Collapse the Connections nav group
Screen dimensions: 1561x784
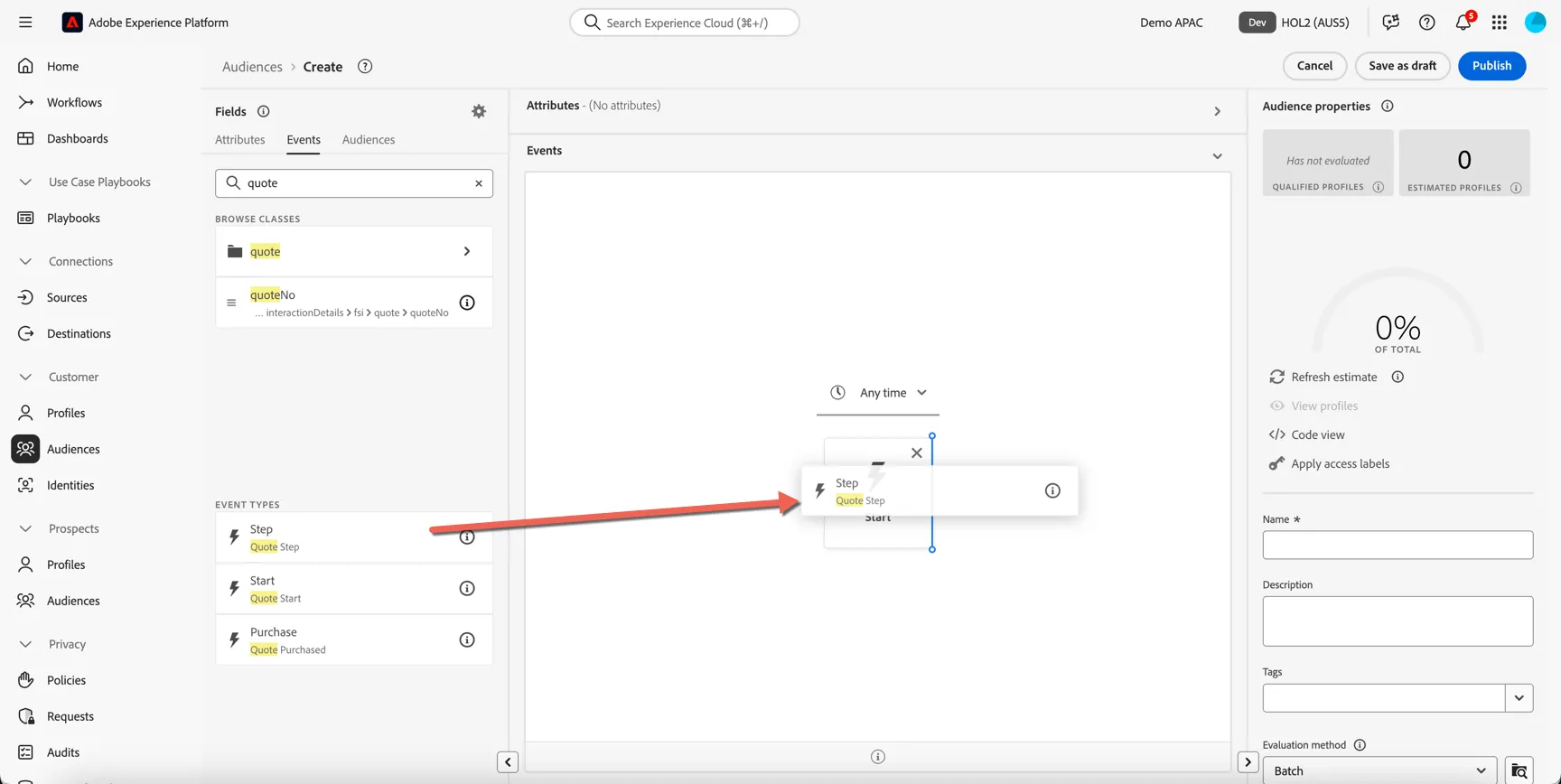pyautogui.click(x=25, y=261)
